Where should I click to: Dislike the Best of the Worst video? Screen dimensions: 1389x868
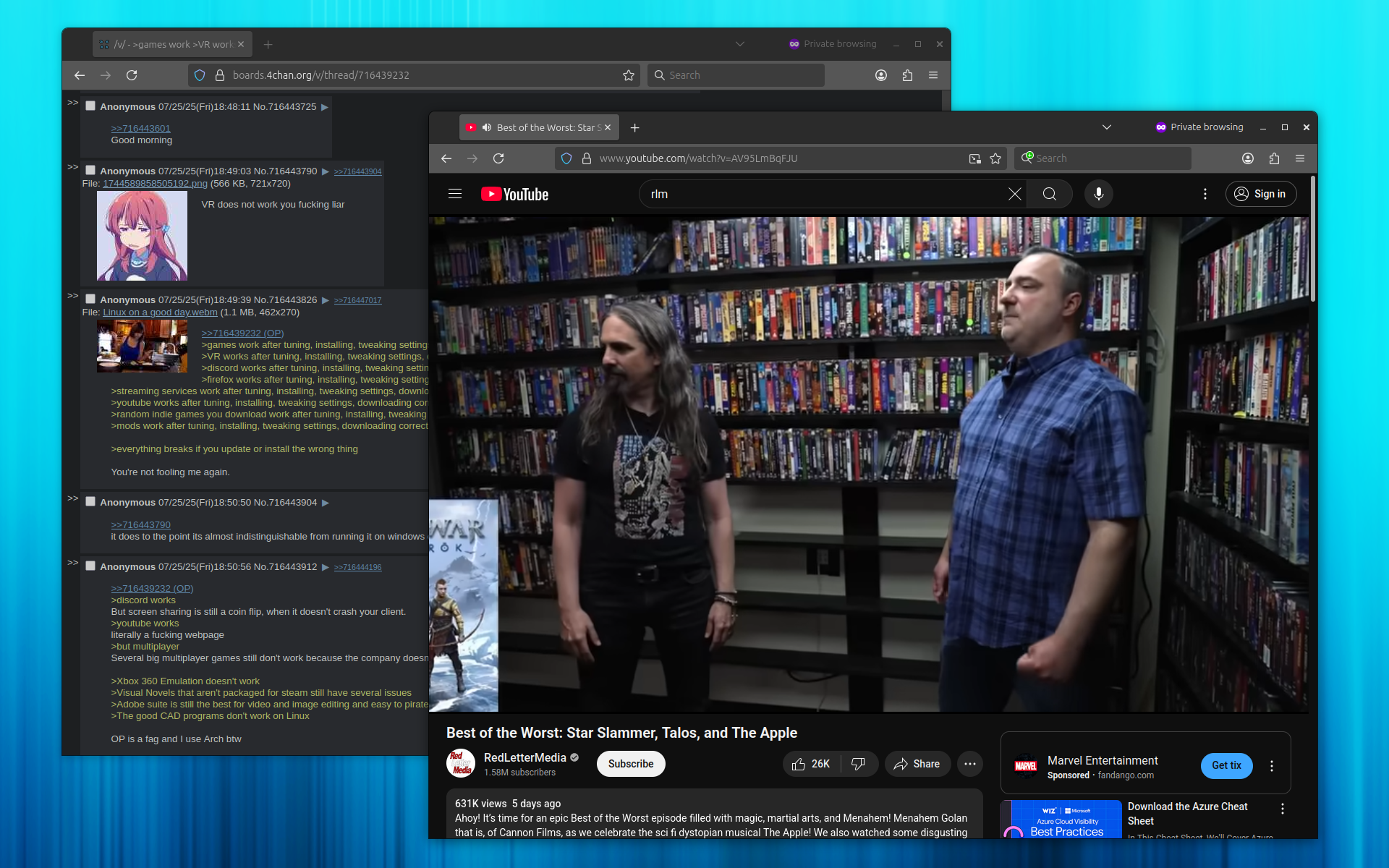point(859,764)
